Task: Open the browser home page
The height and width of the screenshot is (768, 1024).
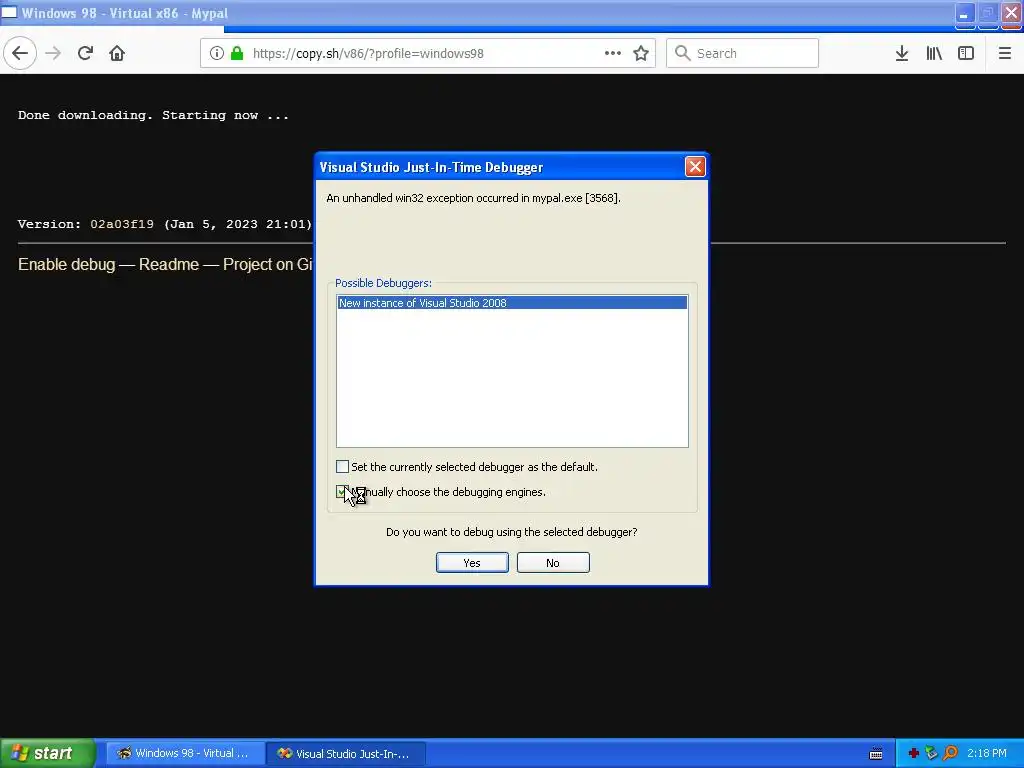Action: pos(117,53)
